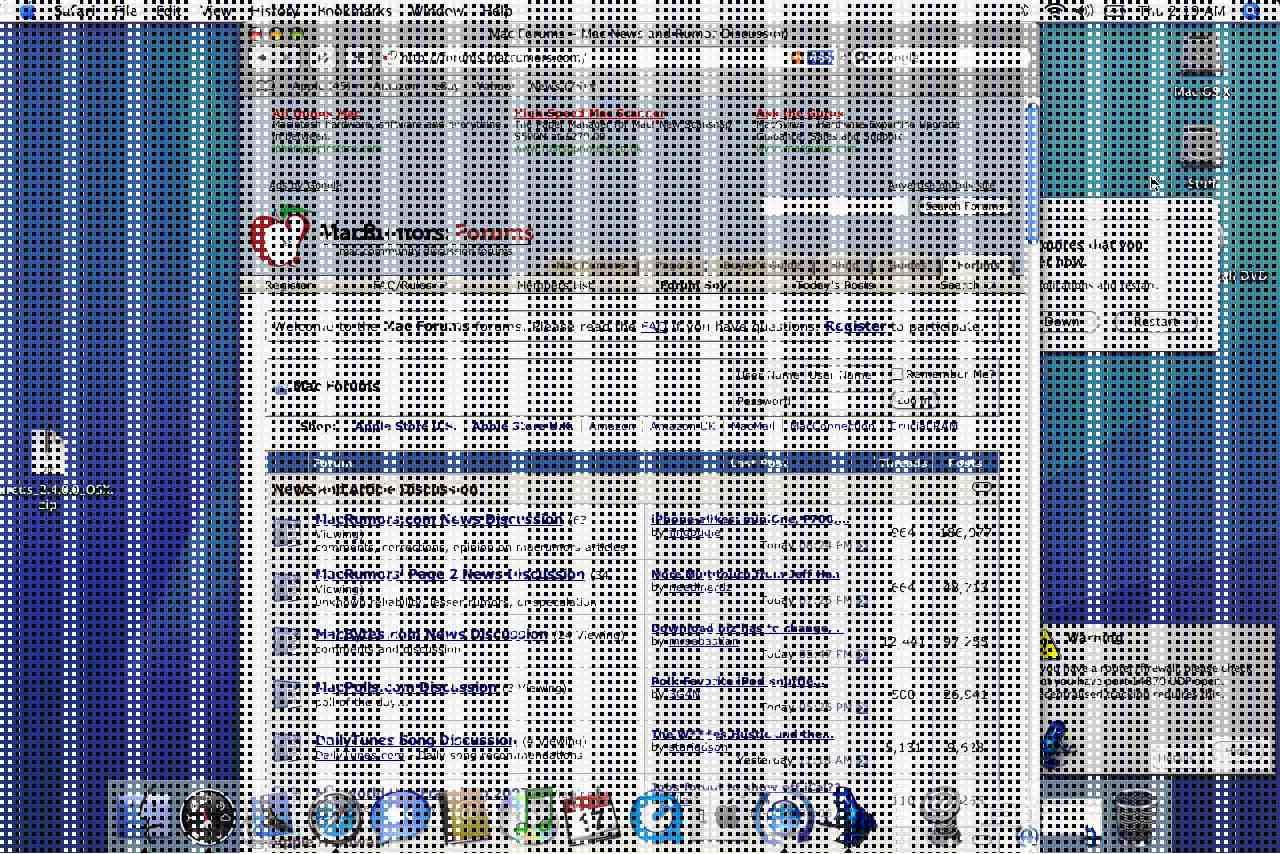Open DailyTunes Song Discussion forum
The image size is (1280, 854).
tap(415, 741)
